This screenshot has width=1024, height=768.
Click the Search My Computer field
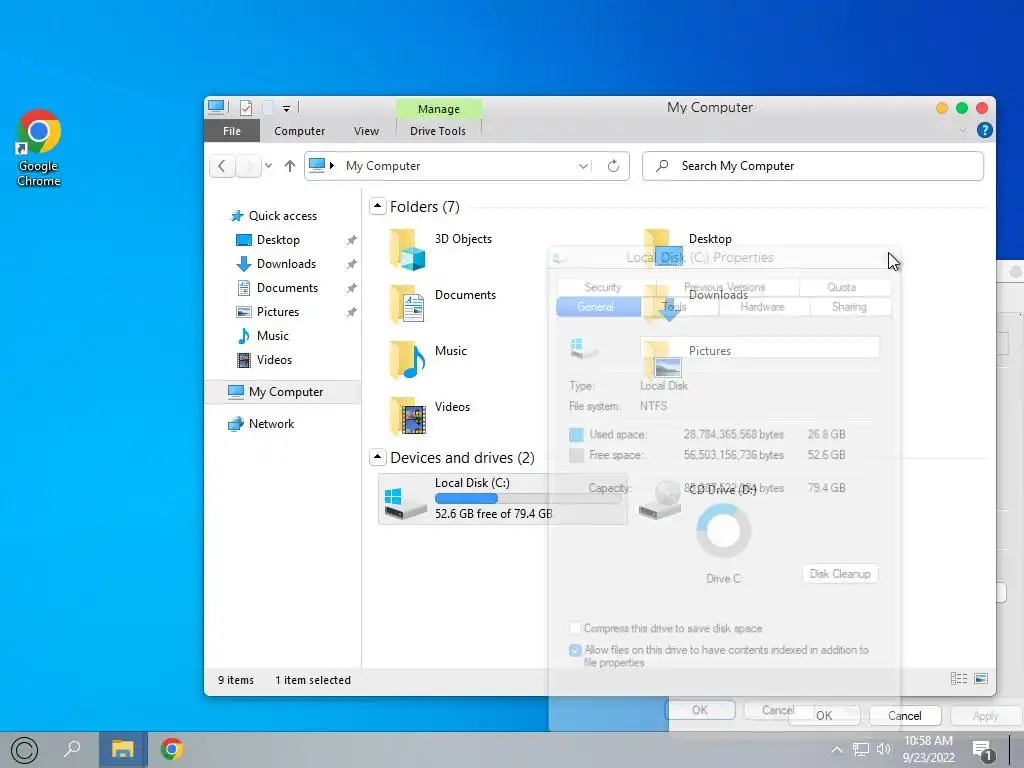[813, 166]
